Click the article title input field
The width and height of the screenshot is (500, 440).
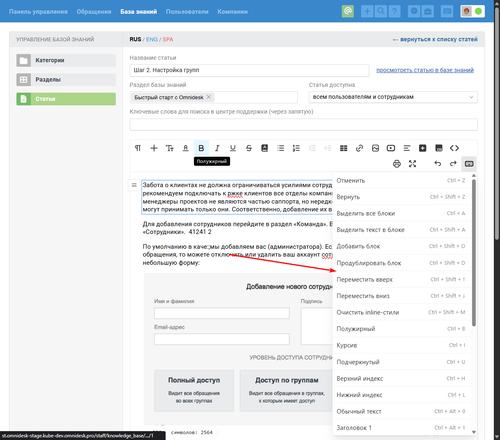coord(249,70)
